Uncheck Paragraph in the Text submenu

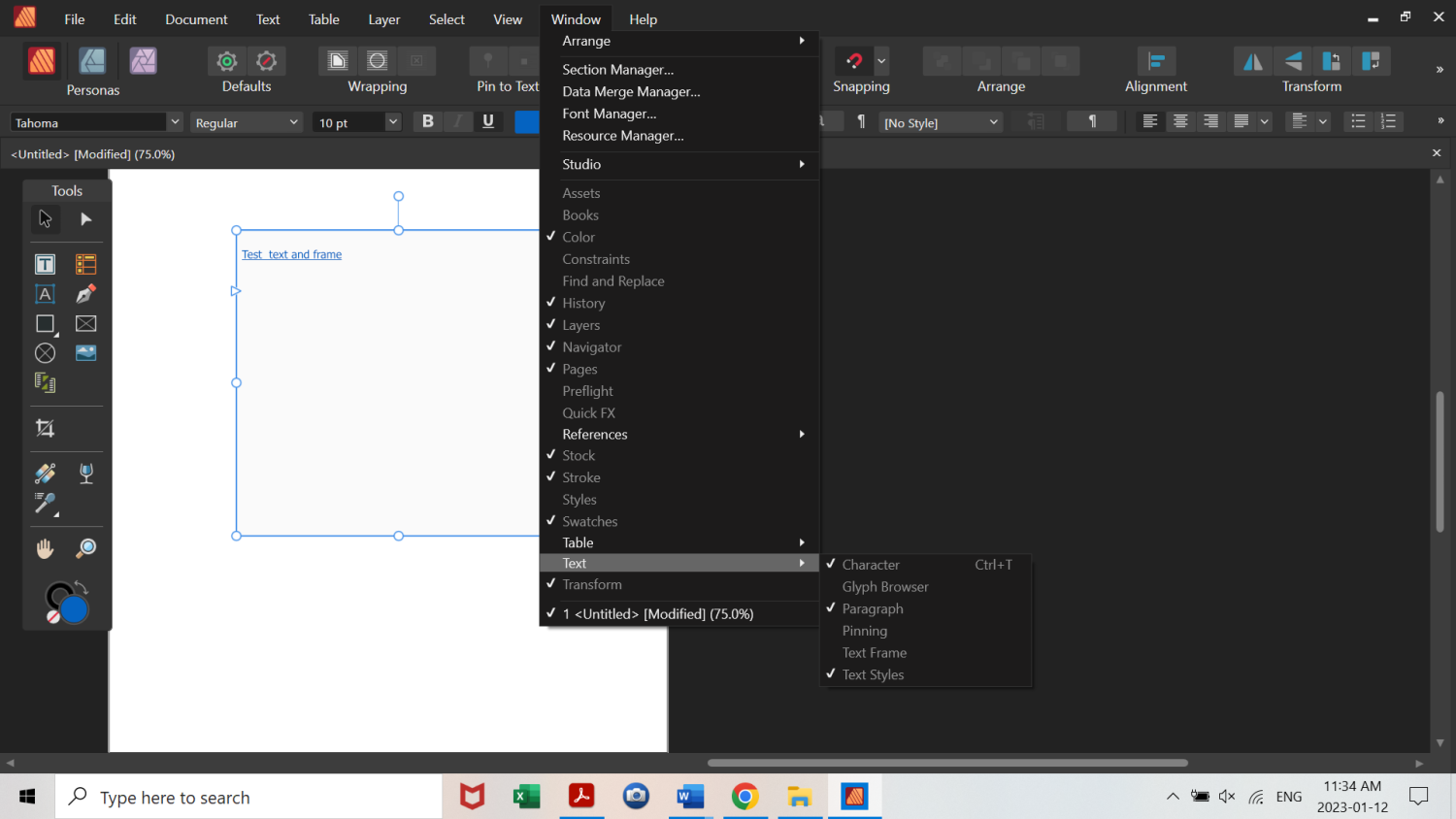872,608
